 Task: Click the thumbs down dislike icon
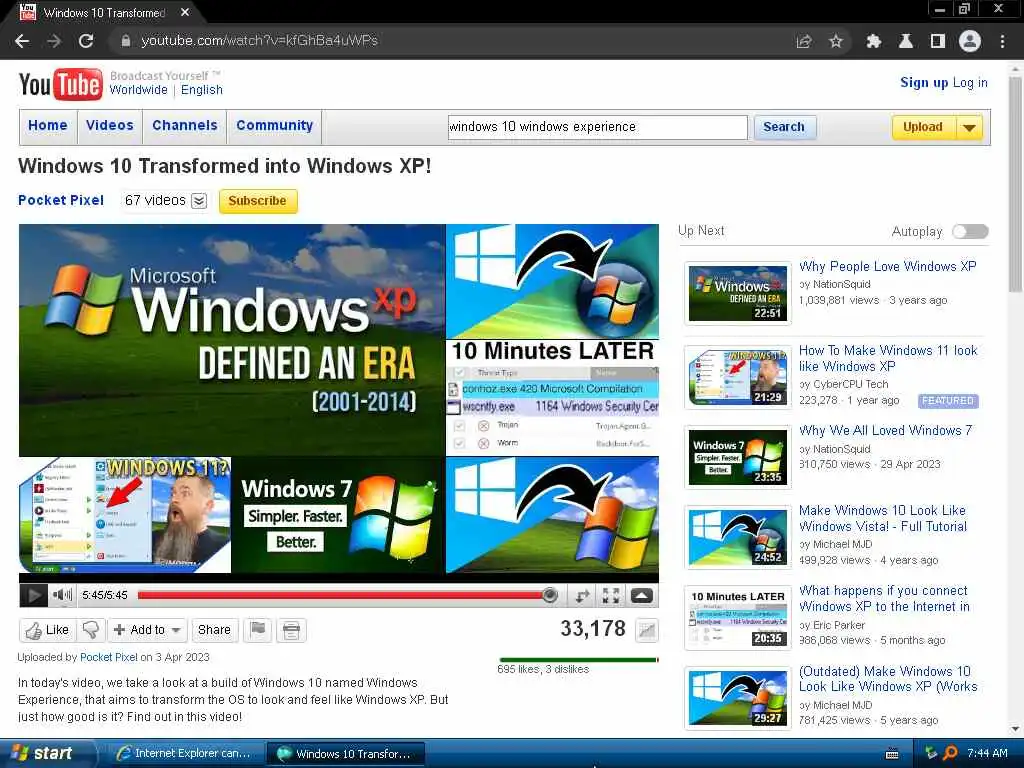[x=91, y=630]
